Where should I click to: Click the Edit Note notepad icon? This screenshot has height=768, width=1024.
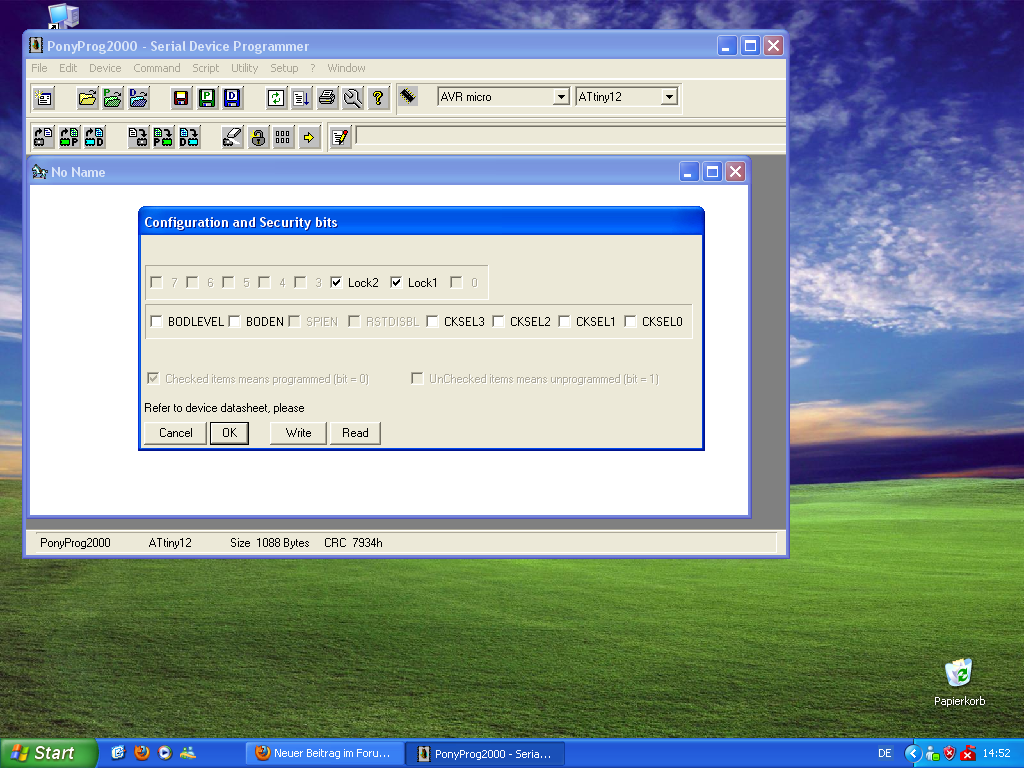tap(340, 137)
